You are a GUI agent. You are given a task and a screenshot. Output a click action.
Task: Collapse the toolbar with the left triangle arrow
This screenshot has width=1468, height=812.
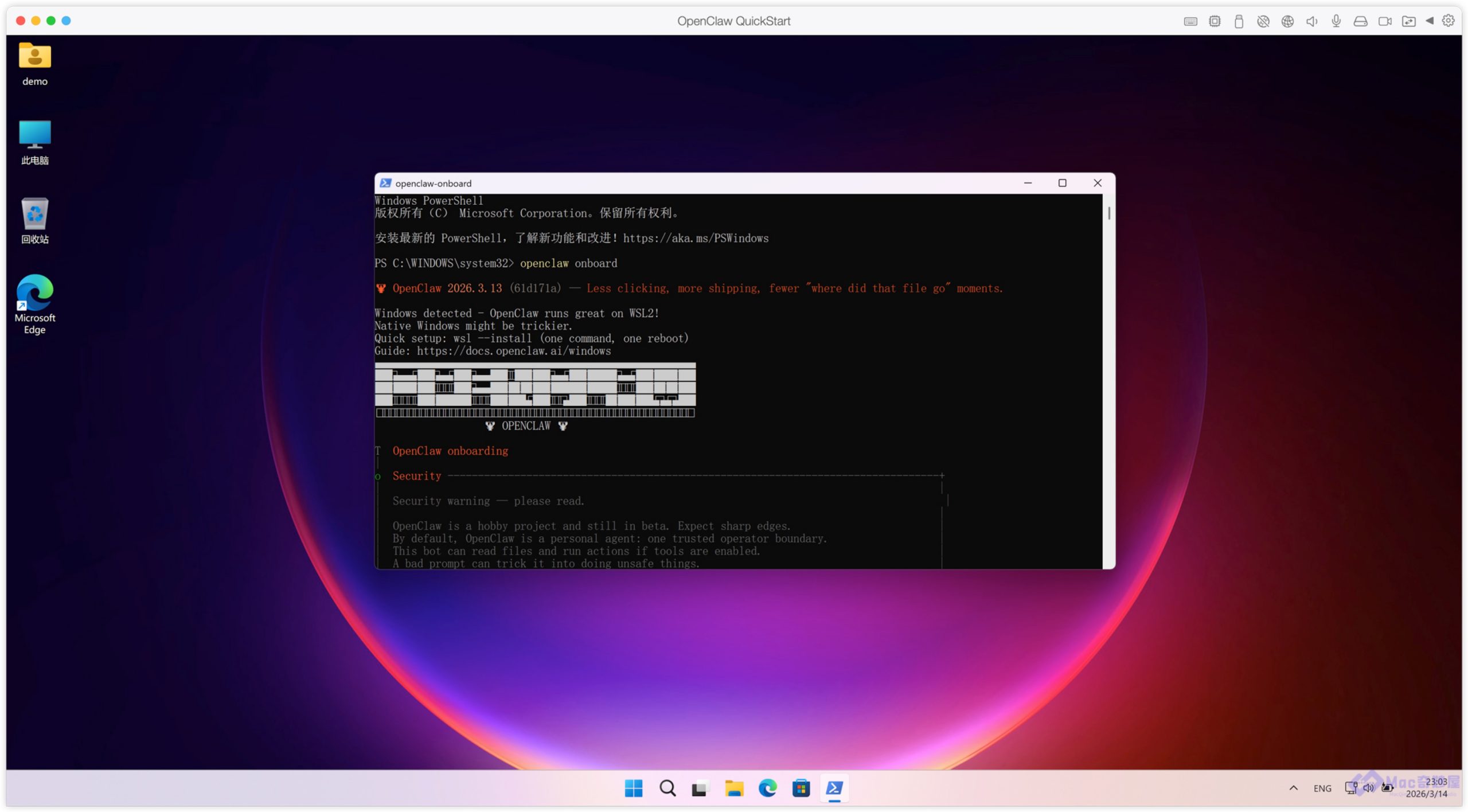coord(1430,21)
